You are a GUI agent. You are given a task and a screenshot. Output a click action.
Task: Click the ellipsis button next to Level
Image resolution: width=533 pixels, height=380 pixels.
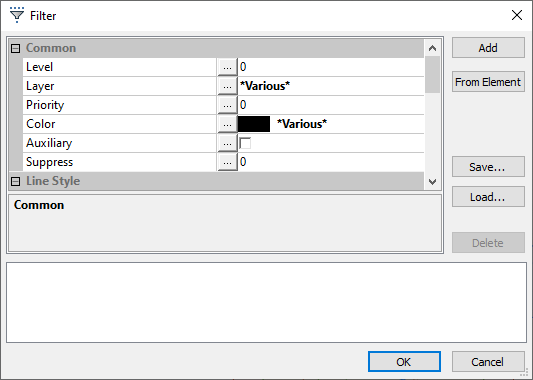227,67
